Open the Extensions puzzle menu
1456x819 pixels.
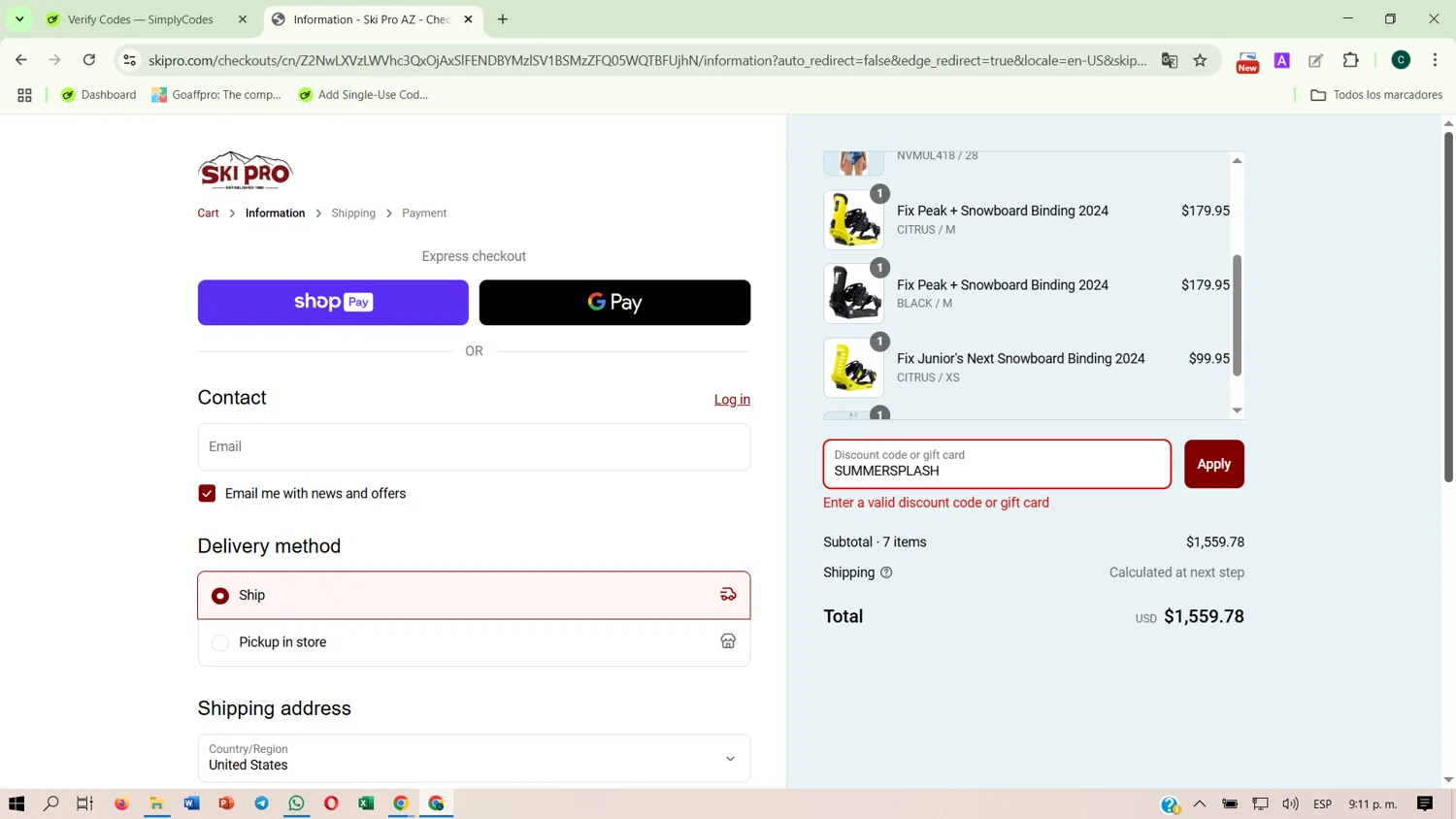tap(1350, 60)
